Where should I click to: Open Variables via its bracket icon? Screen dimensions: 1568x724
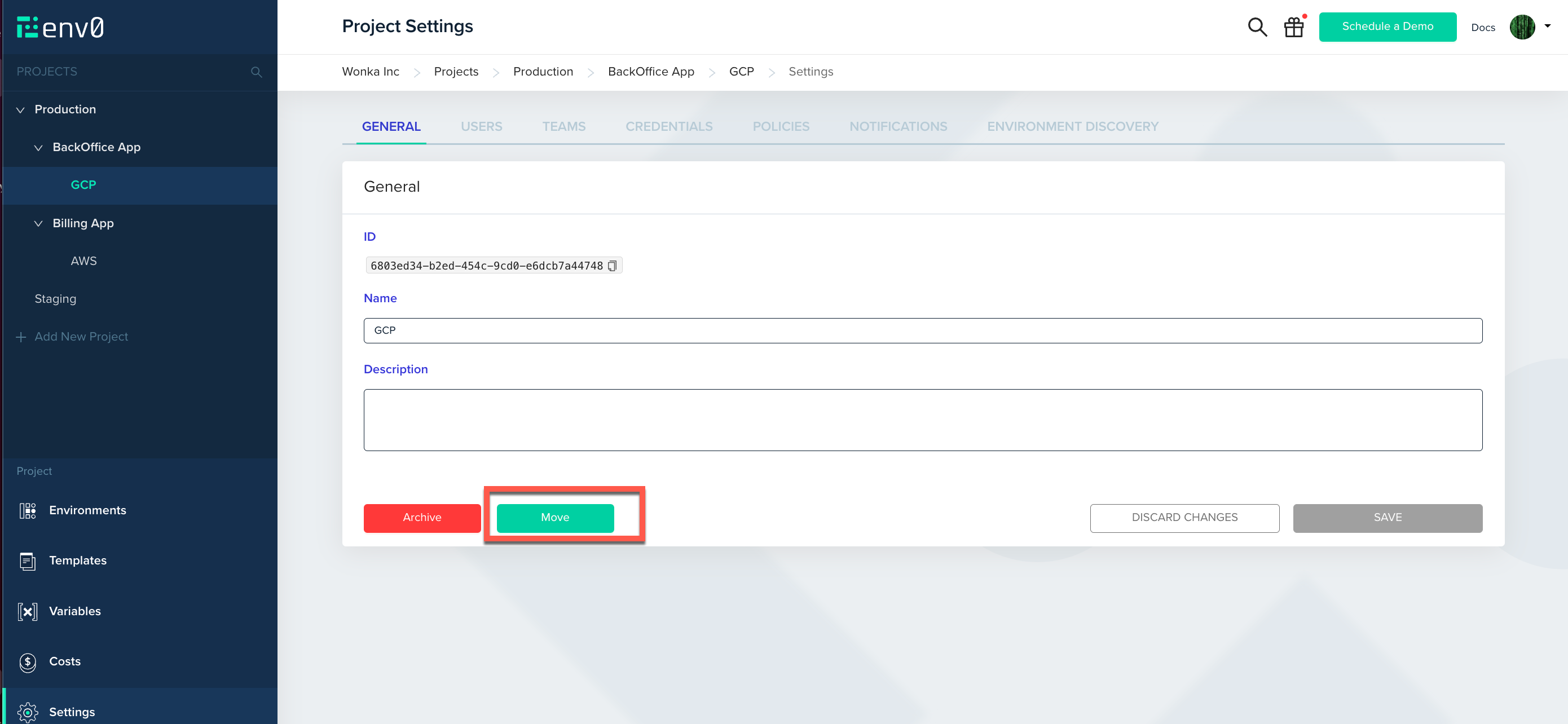(x=28, y=611)
